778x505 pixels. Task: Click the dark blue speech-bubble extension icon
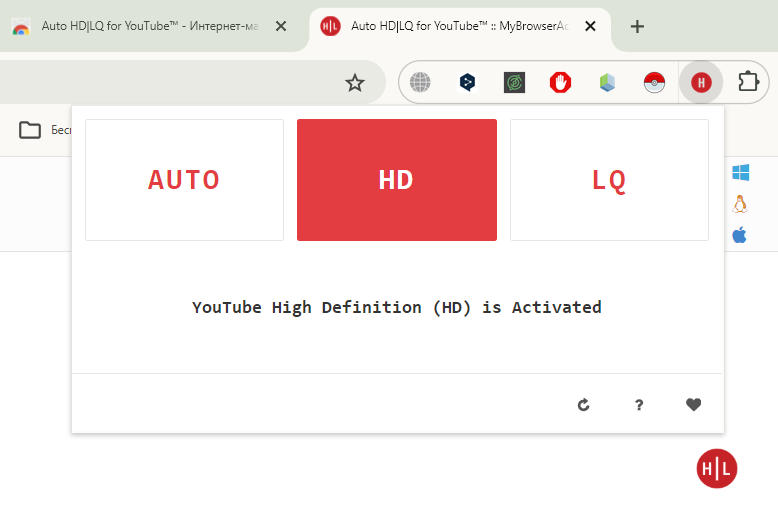click(x=467, y=83)
